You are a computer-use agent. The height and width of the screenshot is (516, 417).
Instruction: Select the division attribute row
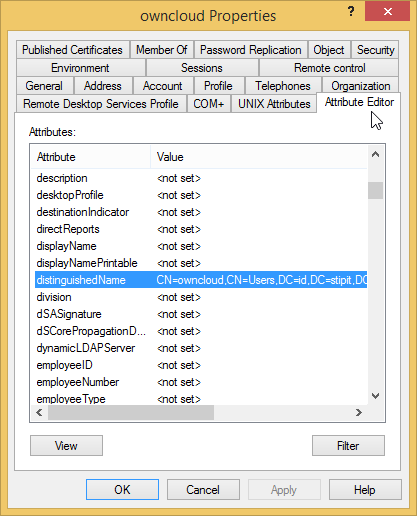click(x=201, y=297)
